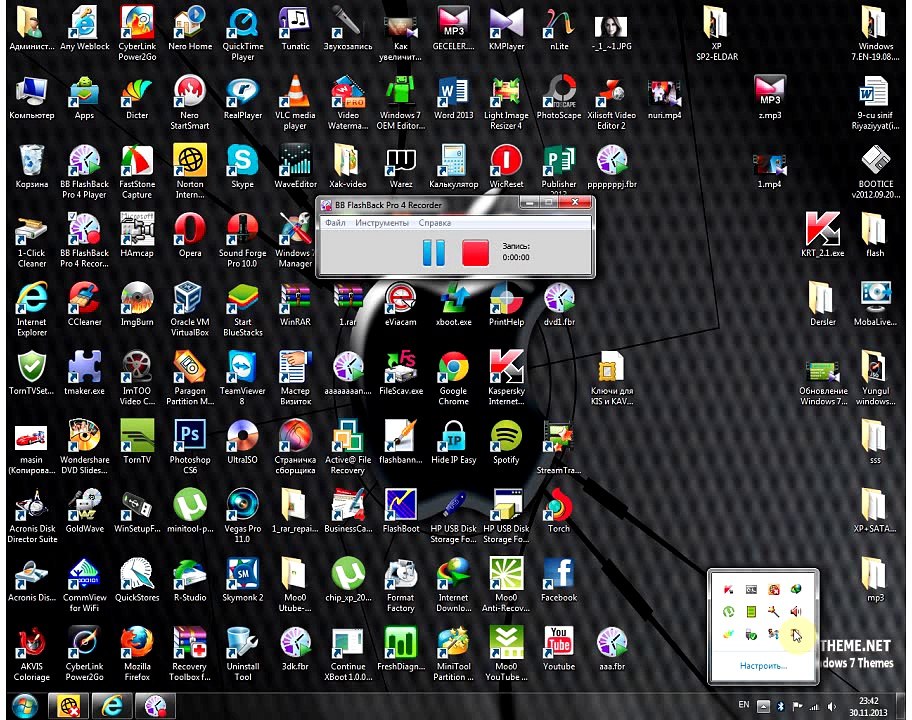The height and width of the screenshot is (720, 912).
Task: Select the RealPlayer desktop icon
Action: tap(243, 98)
